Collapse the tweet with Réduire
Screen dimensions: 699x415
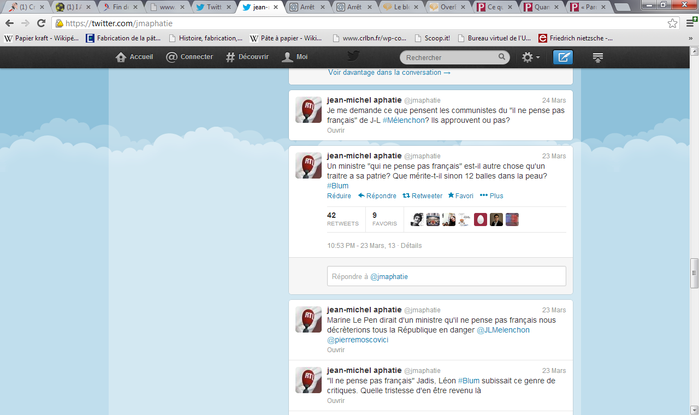point(339,196)
